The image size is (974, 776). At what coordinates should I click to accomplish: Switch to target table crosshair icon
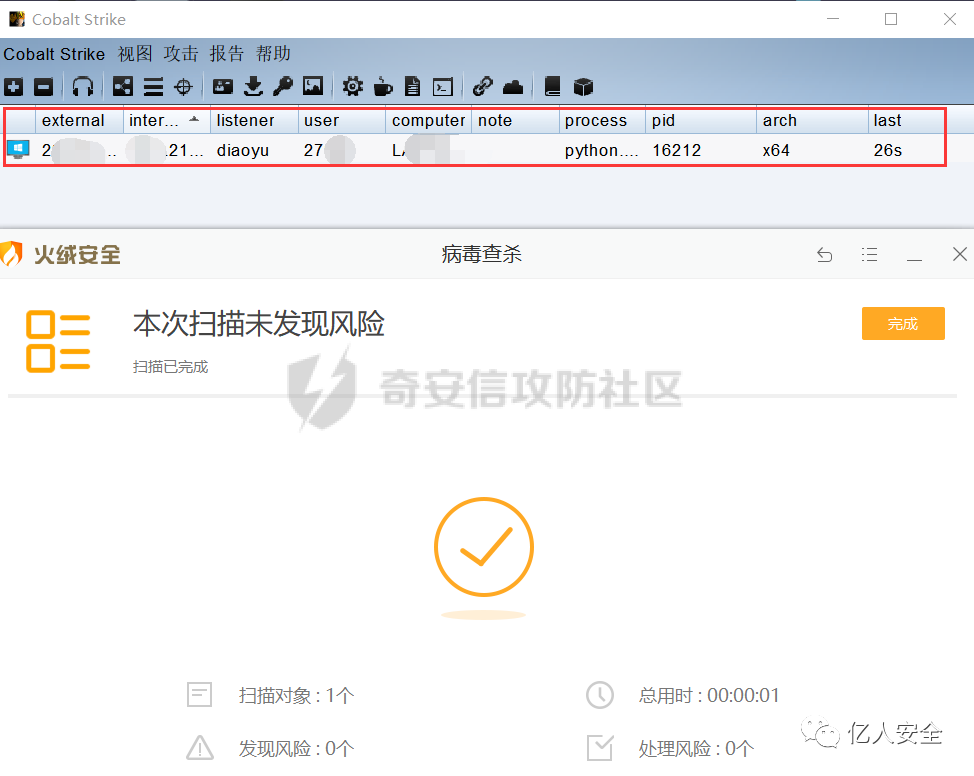tap(183, 87)
